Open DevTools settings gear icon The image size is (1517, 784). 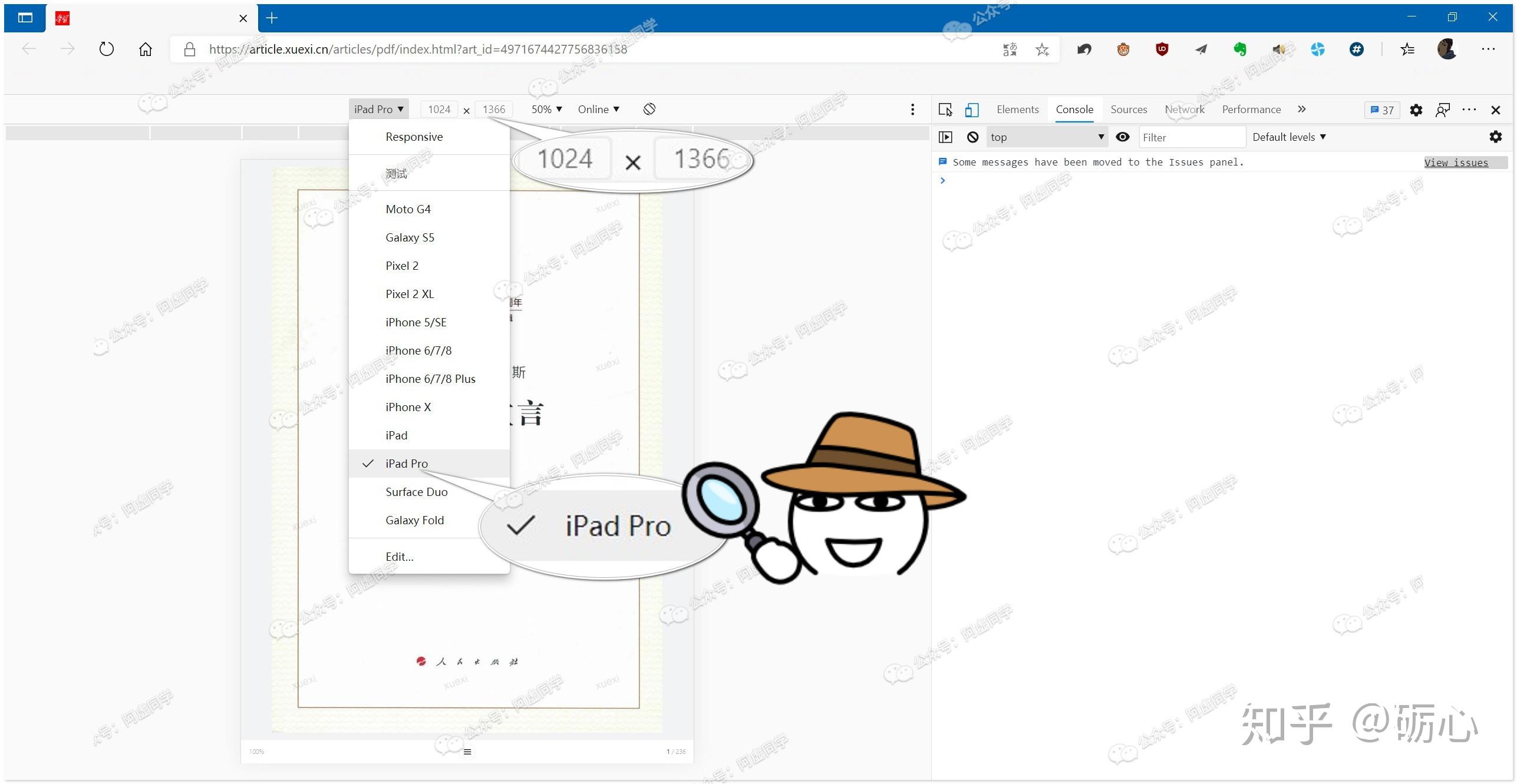click(x=1416, y=110)
